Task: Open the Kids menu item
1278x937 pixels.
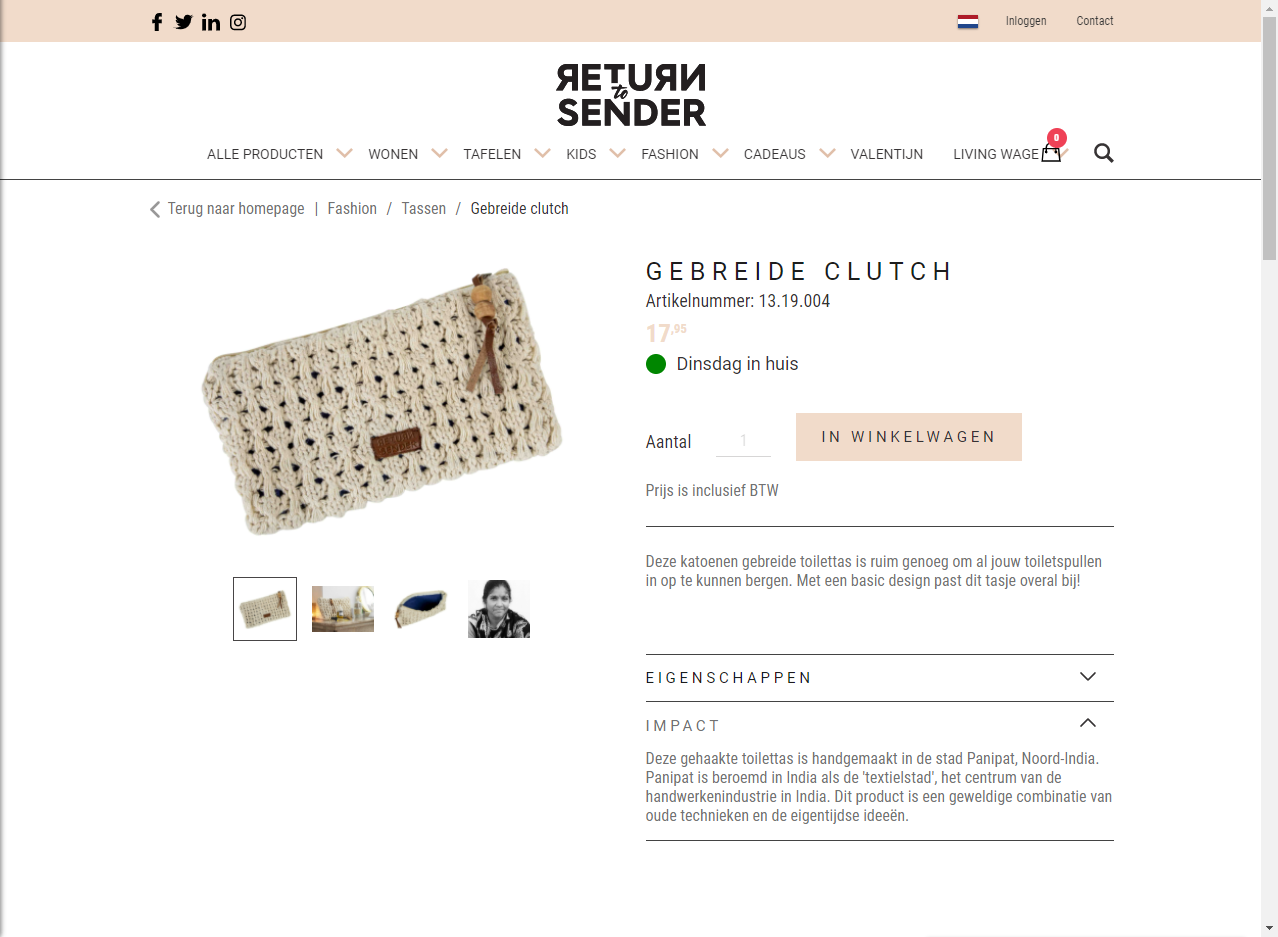Action: 580,154
